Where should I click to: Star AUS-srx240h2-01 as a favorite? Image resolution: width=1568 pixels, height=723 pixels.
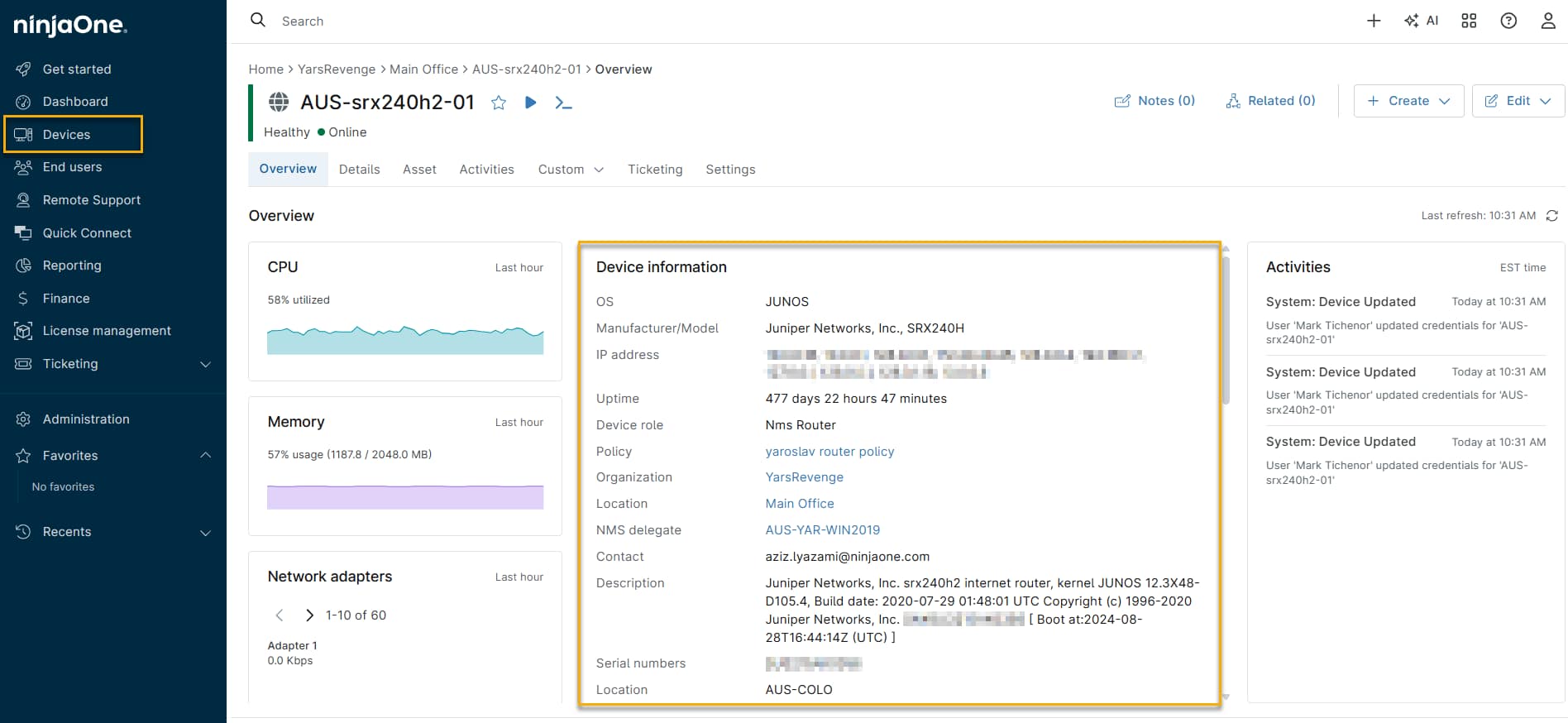point(499,103)
